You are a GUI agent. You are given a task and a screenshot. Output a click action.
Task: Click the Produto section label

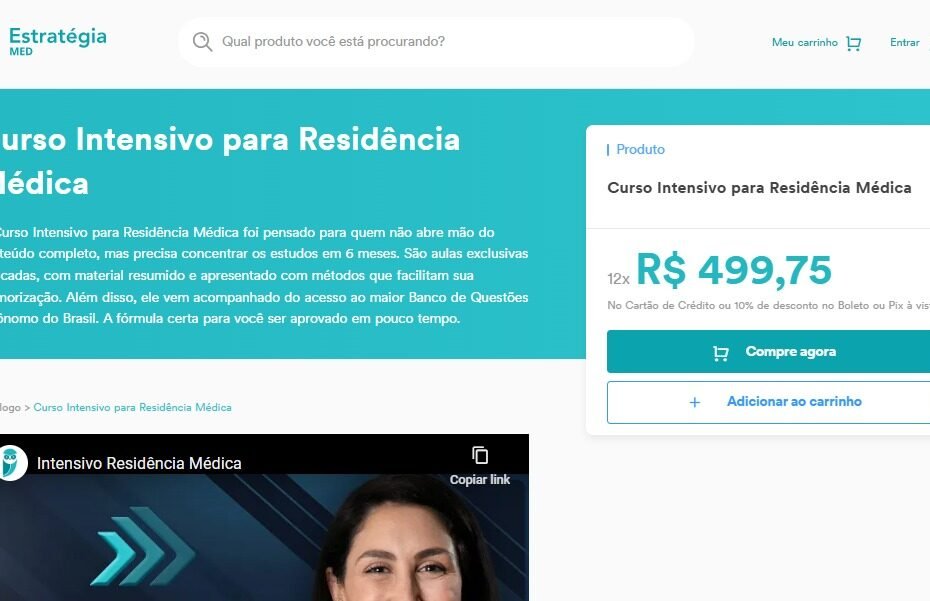pyautogui.click(x=640, y=150)
